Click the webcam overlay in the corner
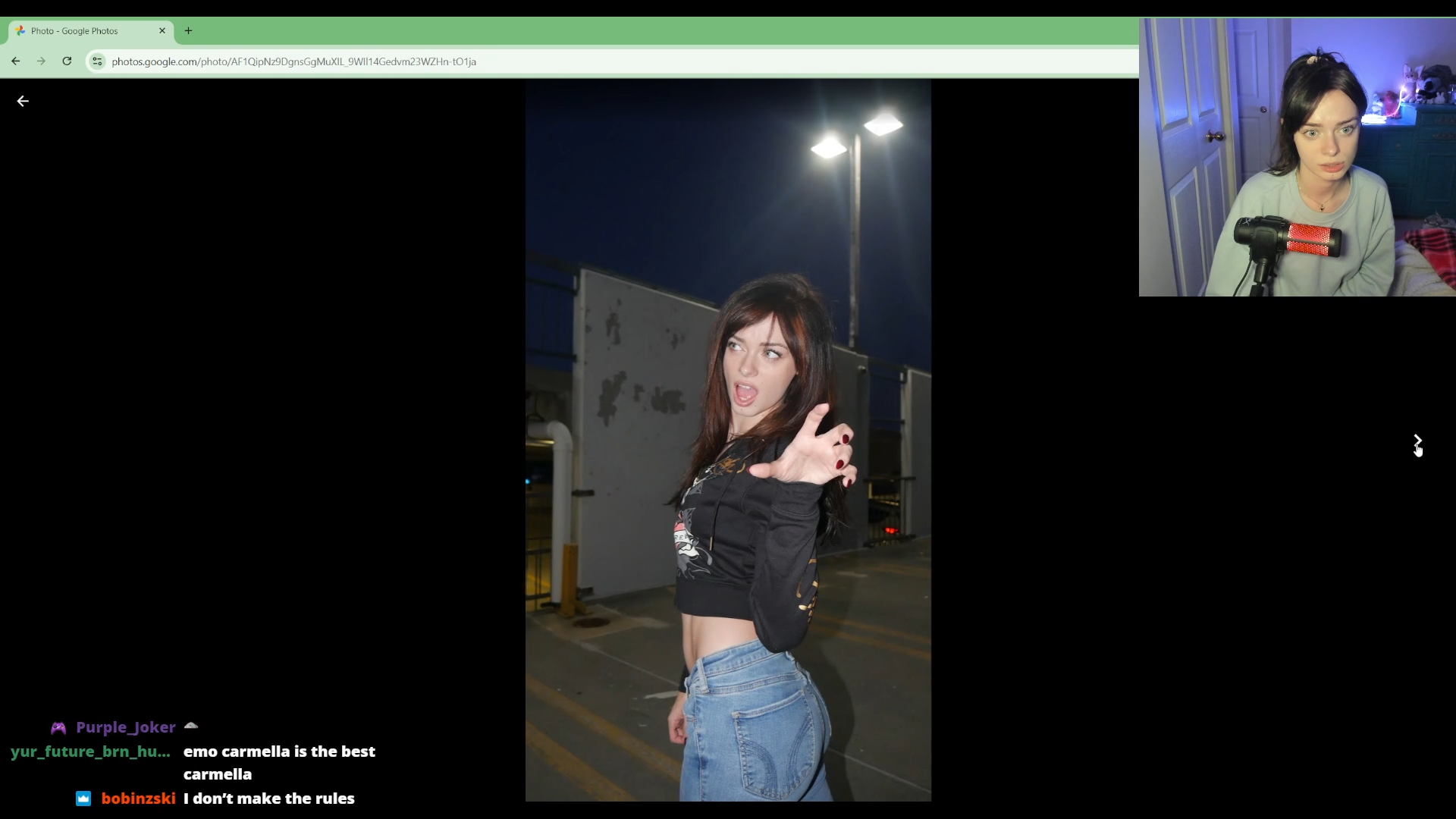 click(1297, 157)
